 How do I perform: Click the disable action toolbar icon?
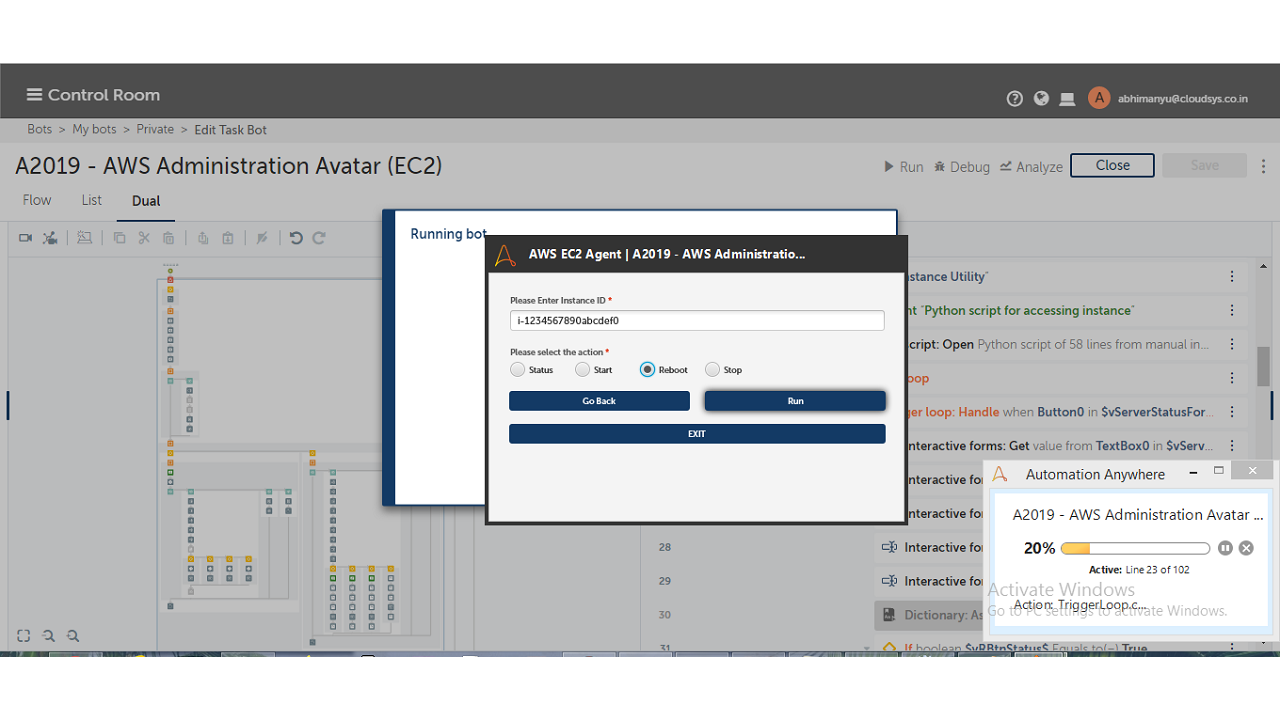pyautogui.click(x=262, y=238)
